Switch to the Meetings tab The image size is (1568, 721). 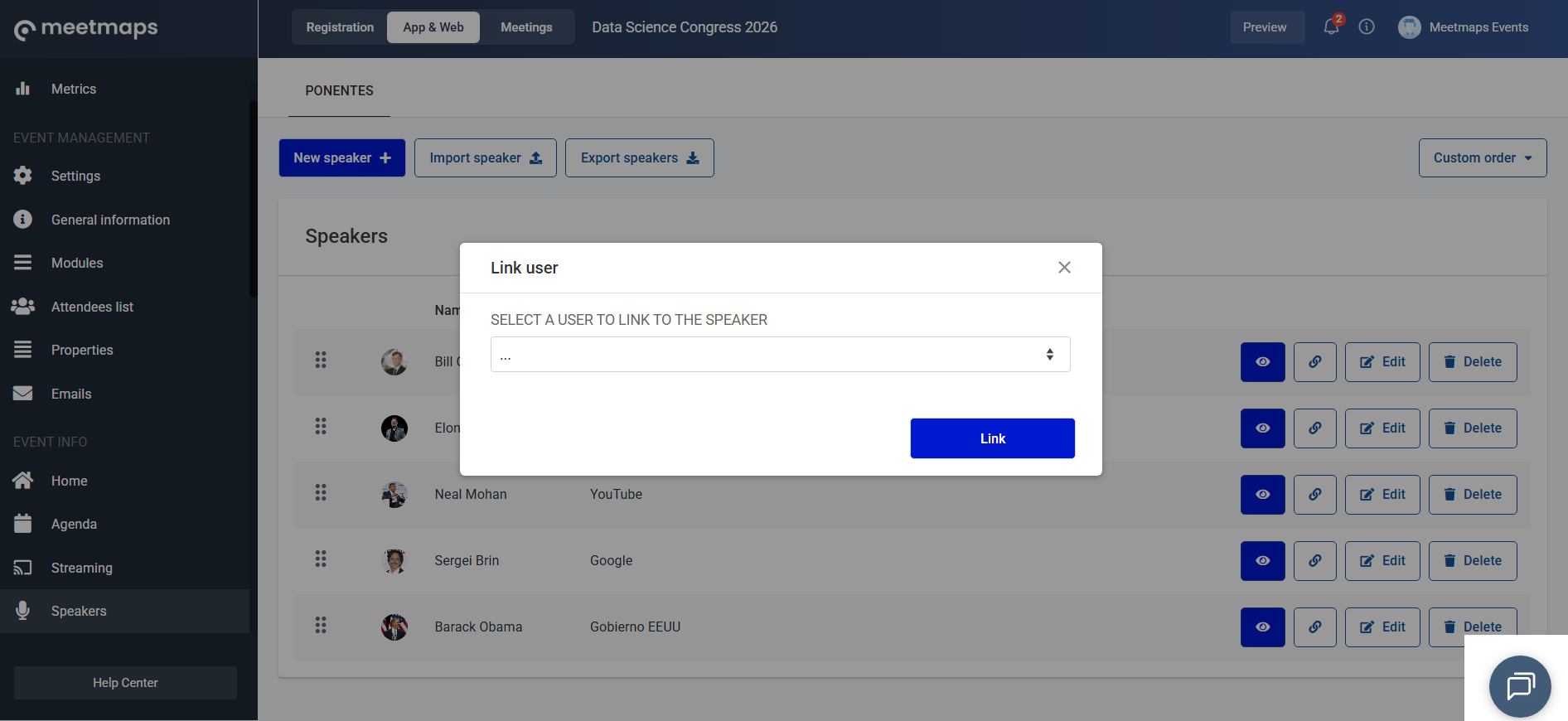[526, 27]
